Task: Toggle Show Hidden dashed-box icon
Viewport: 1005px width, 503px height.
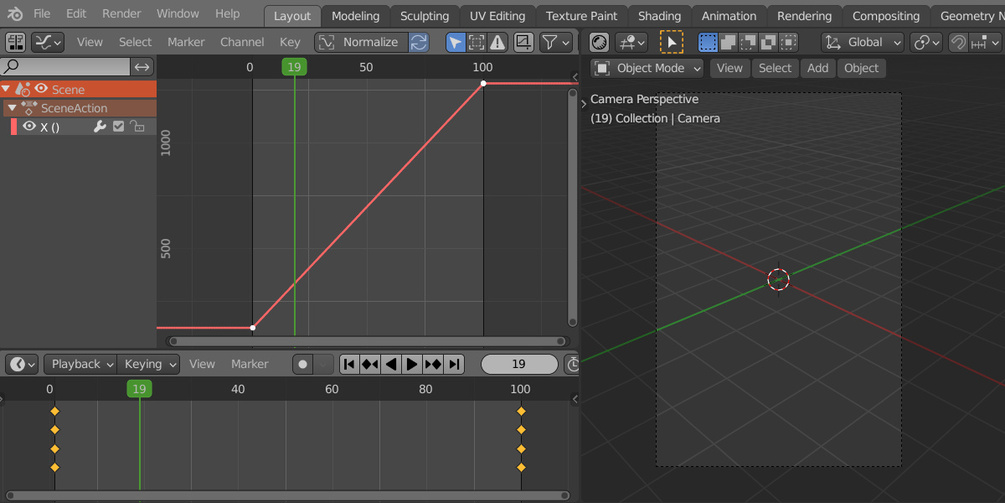Action: pyautogui.click(x=476, y=42)
